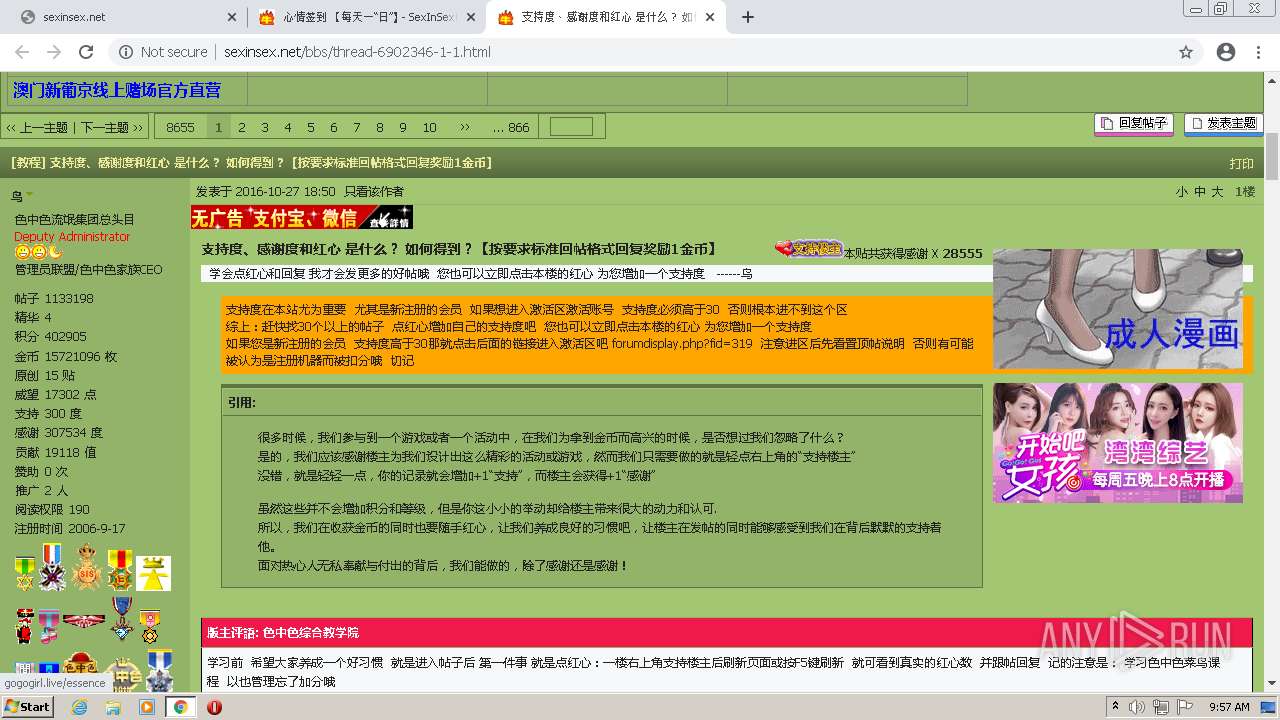
Task: Click system clock 9:57 AM
Action: (1229, 707)
